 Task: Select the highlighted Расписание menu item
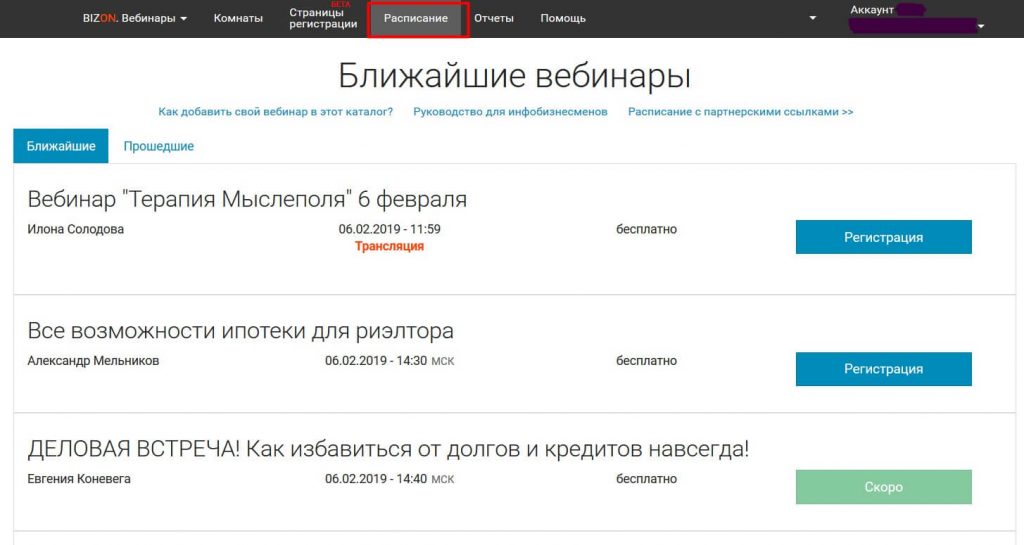coord(416,19)
